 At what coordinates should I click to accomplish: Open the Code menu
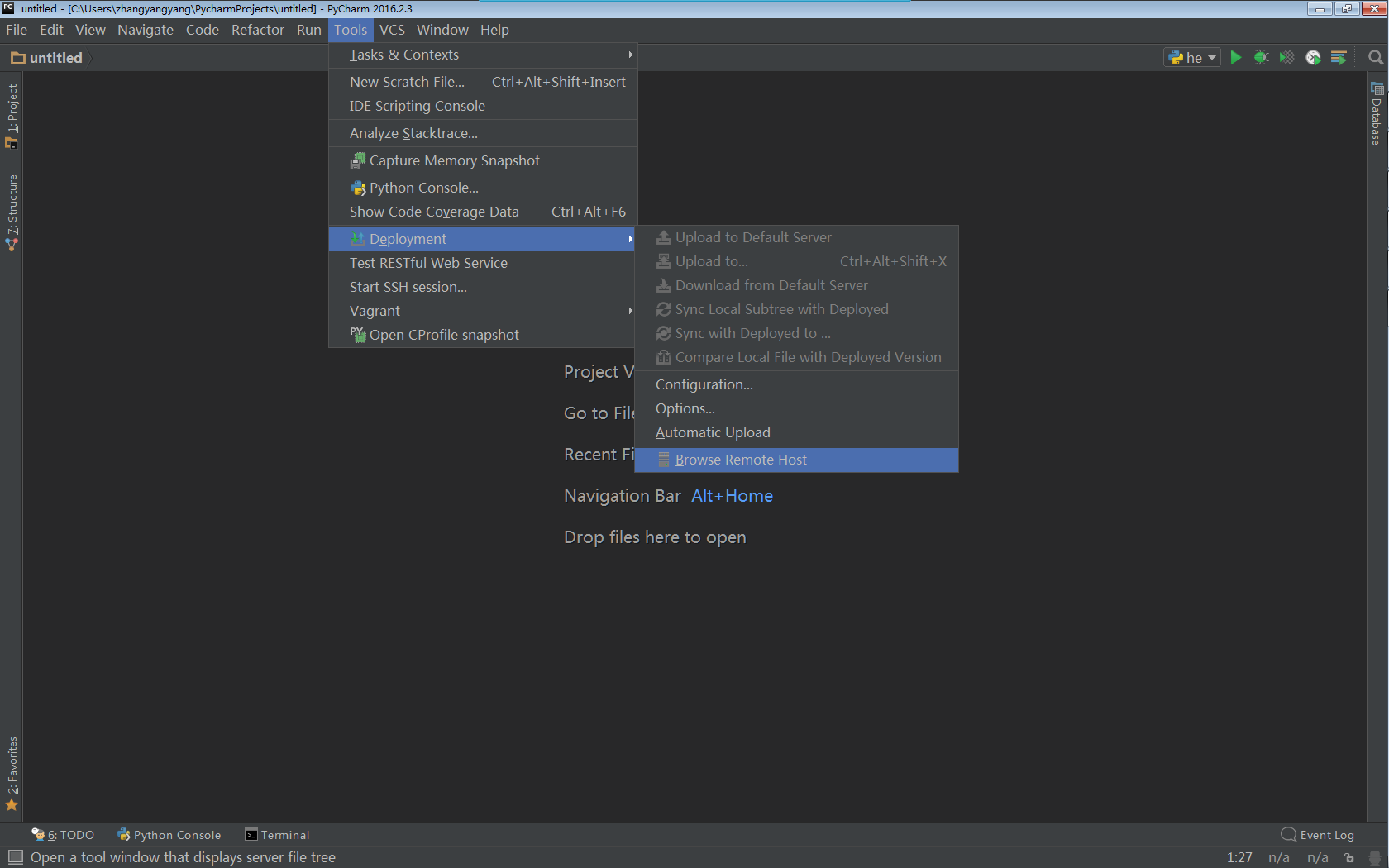[203, 30]
